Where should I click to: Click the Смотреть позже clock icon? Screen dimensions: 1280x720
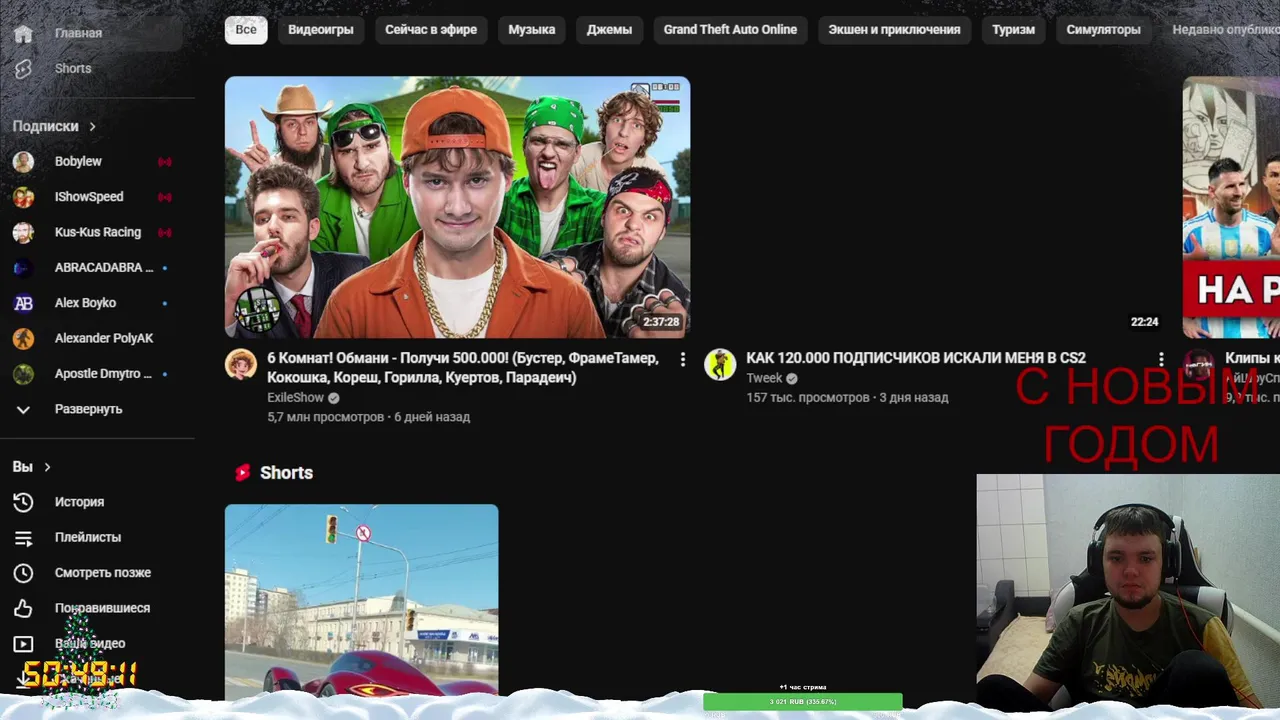pyautogui.click(x=23, y=573)
